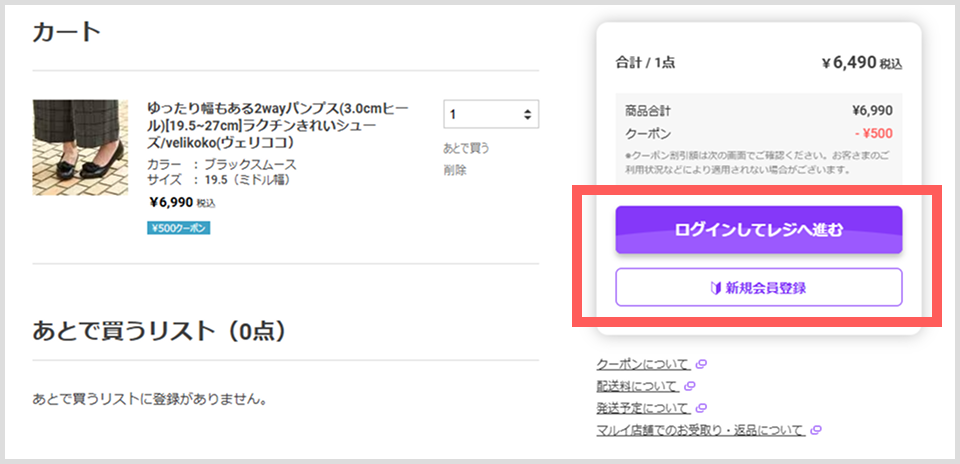Click the total amount ¥6,490 税込

coord(861,63)
